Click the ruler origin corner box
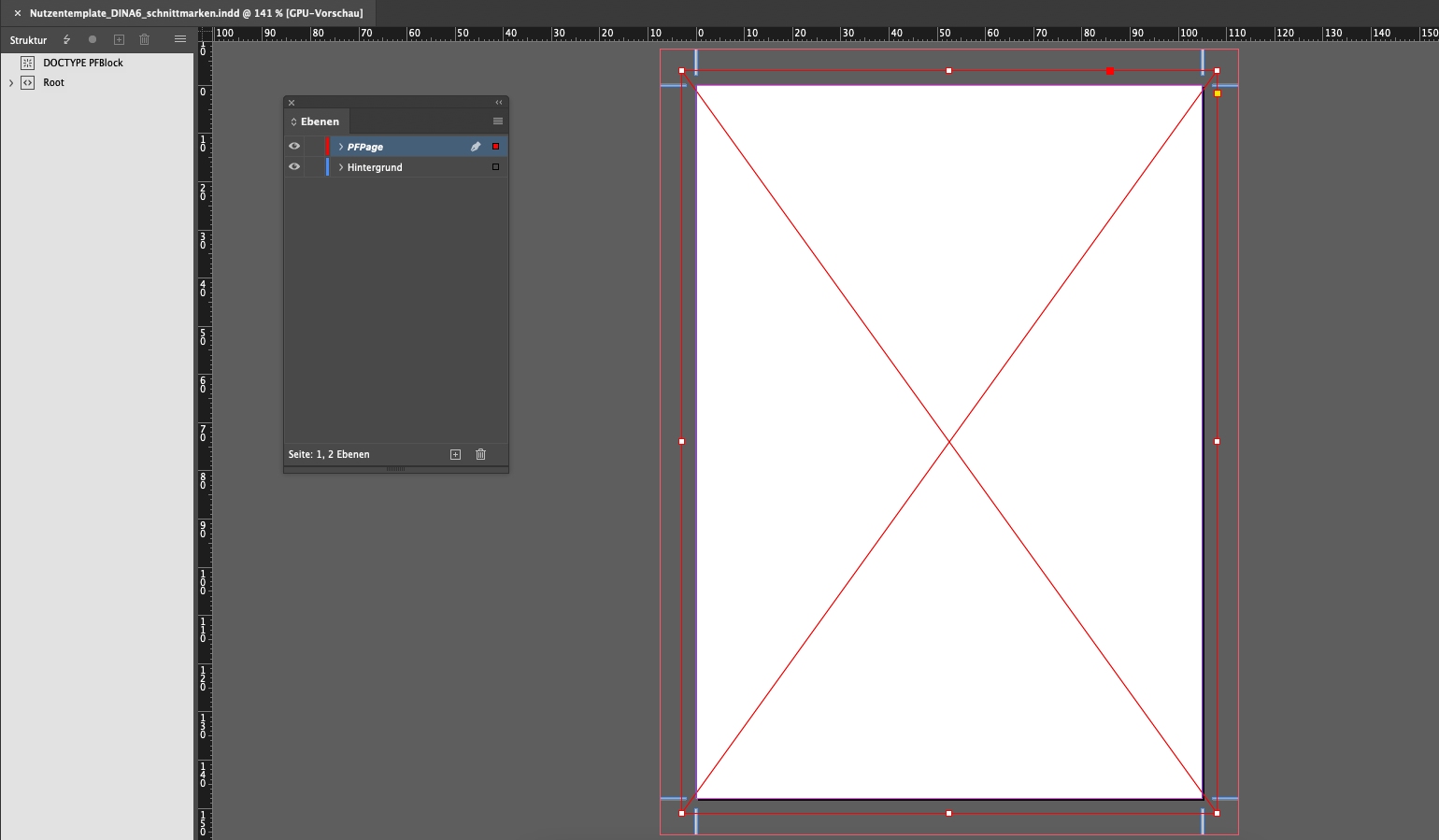 [204, 34]
